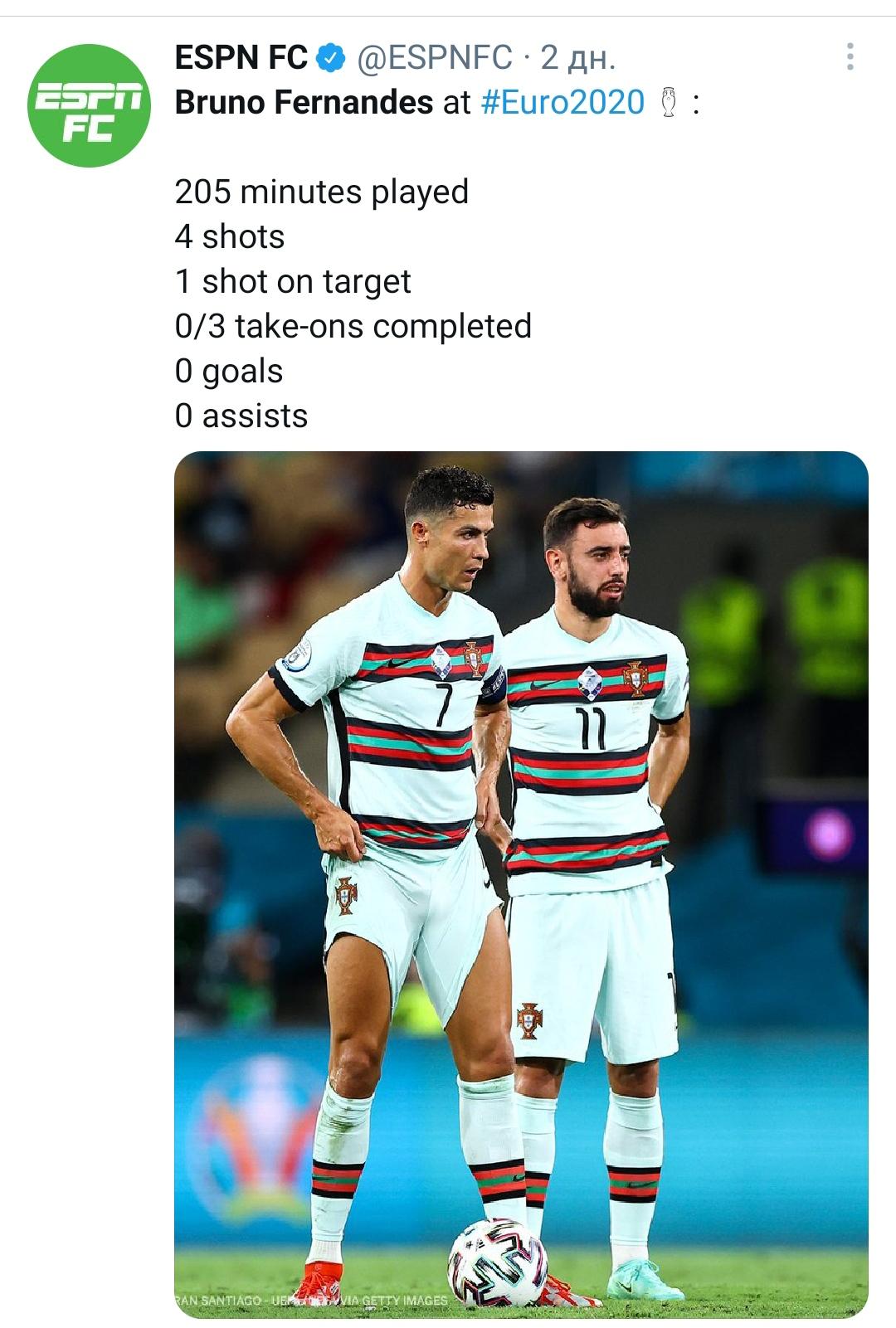Open the ESPN FC display name
This screenshot has width=896, height=1328.
pos(241,58)
